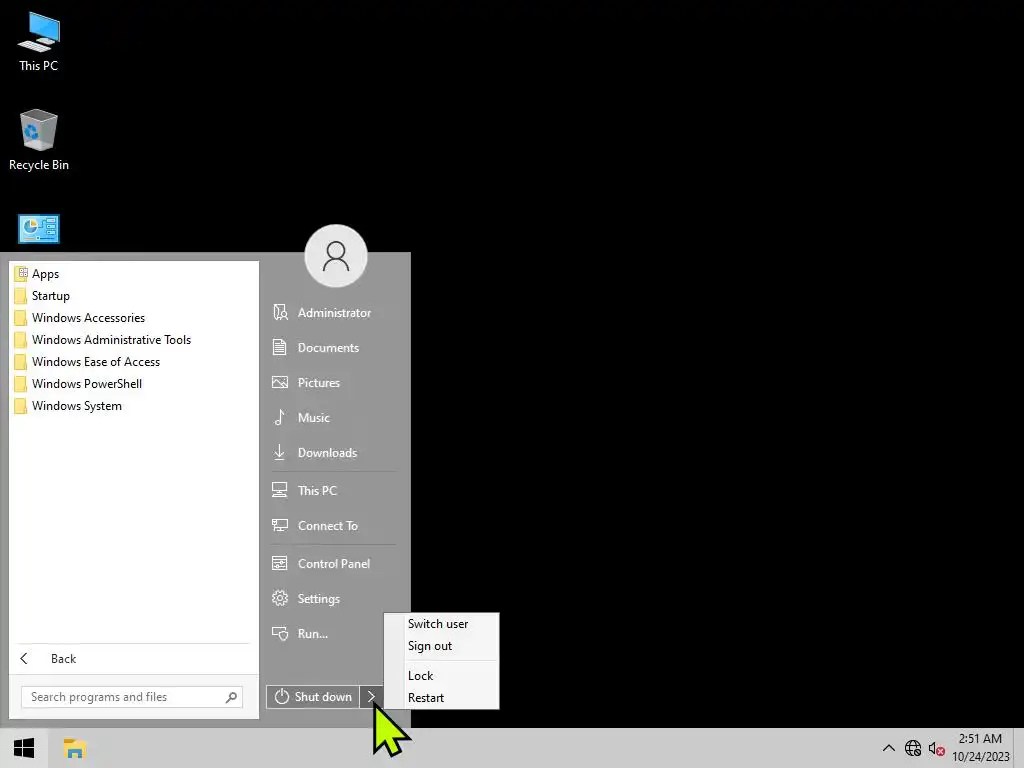Screen dimensions: 1024x768
Task: Expand Windows Administrative Tools folder
Action: pyautogui.click(x=134, y=340)
